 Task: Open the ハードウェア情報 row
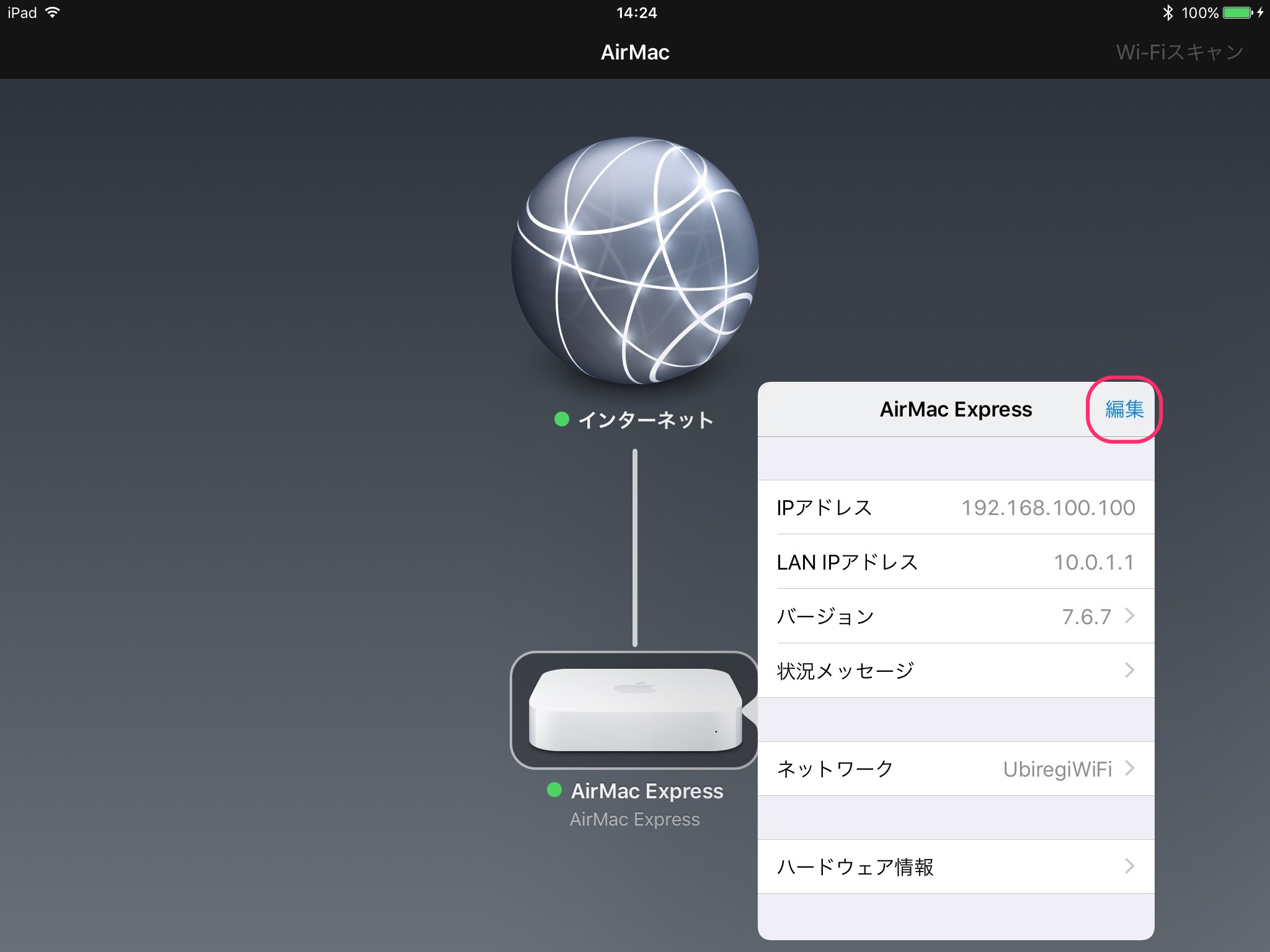956,866
